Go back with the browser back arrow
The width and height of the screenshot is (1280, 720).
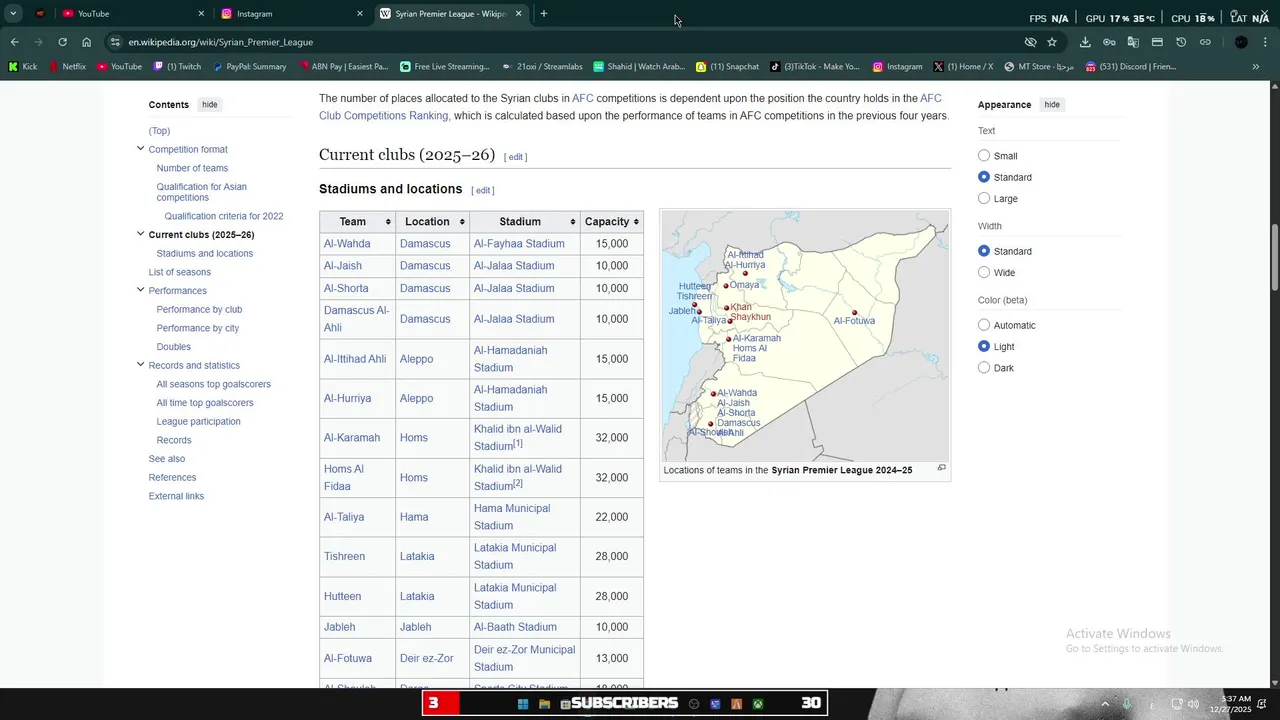[x=14, y=42]
